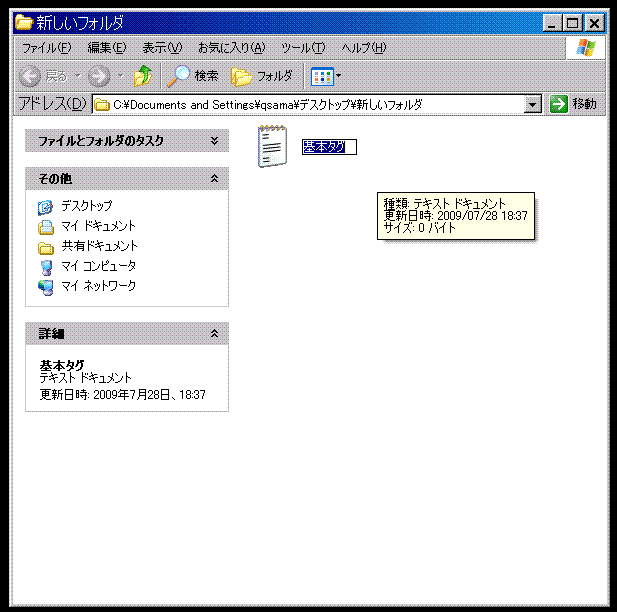The image size is (617, 612).
Task: Open the デスクトップ link
Action: pos(87,205)
